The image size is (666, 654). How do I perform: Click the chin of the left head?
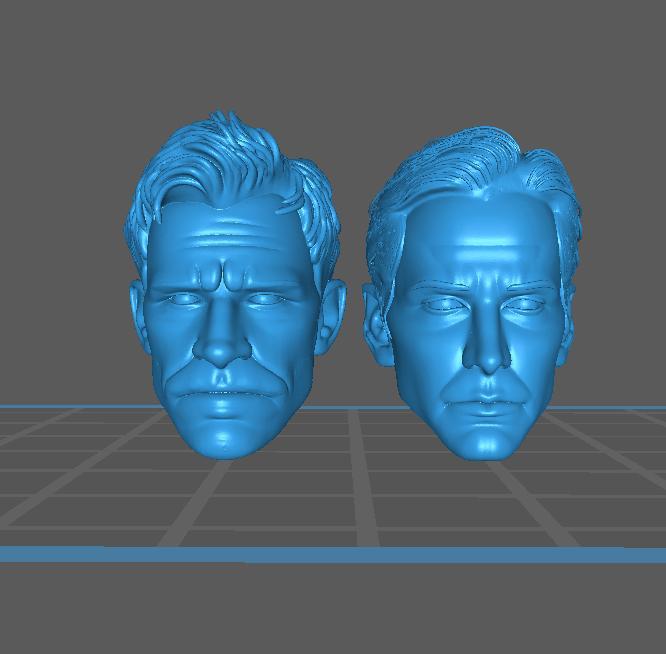(226, 435)
